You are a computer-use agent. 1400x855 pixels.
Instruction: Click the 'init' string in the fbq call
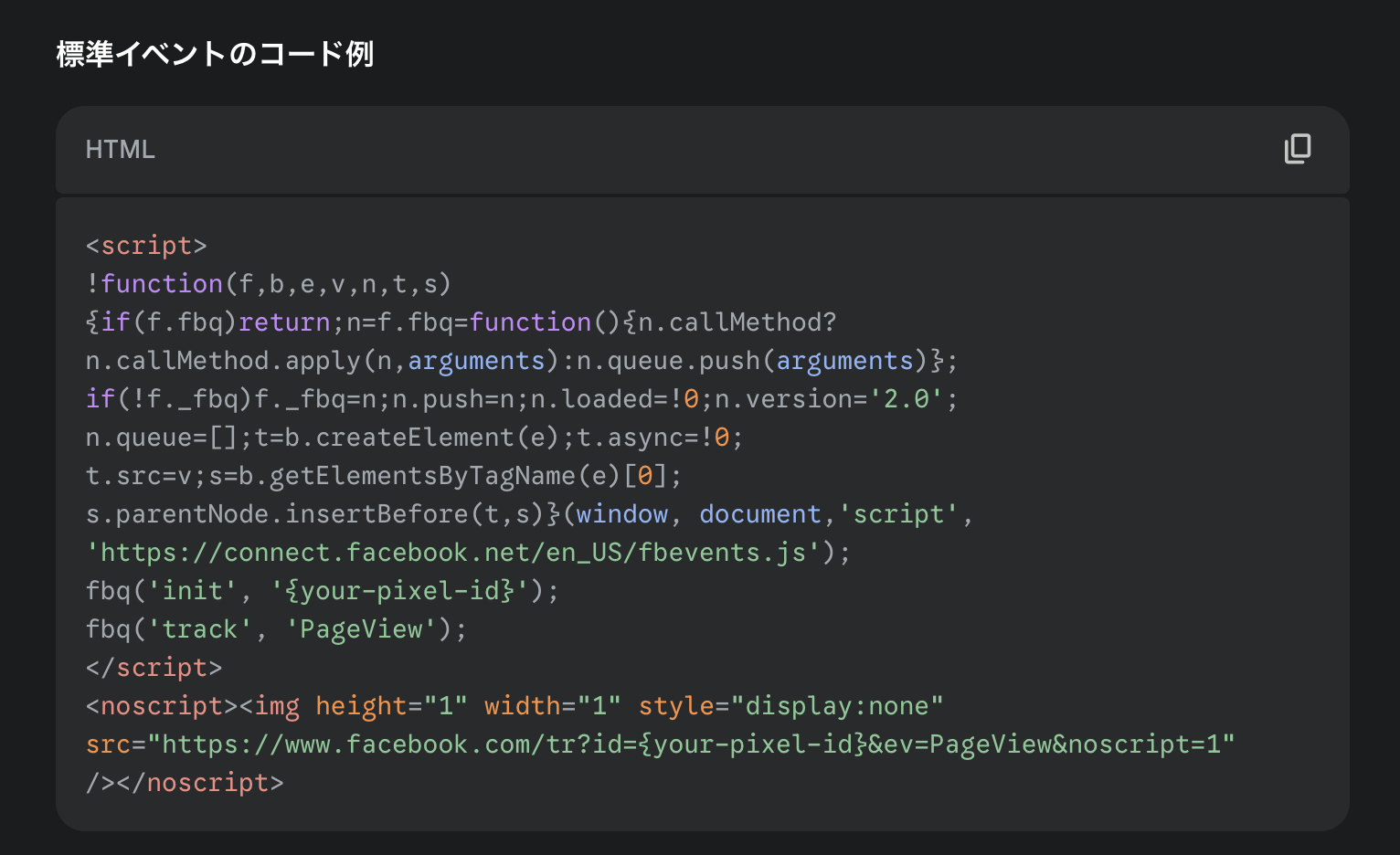point(192,591)
